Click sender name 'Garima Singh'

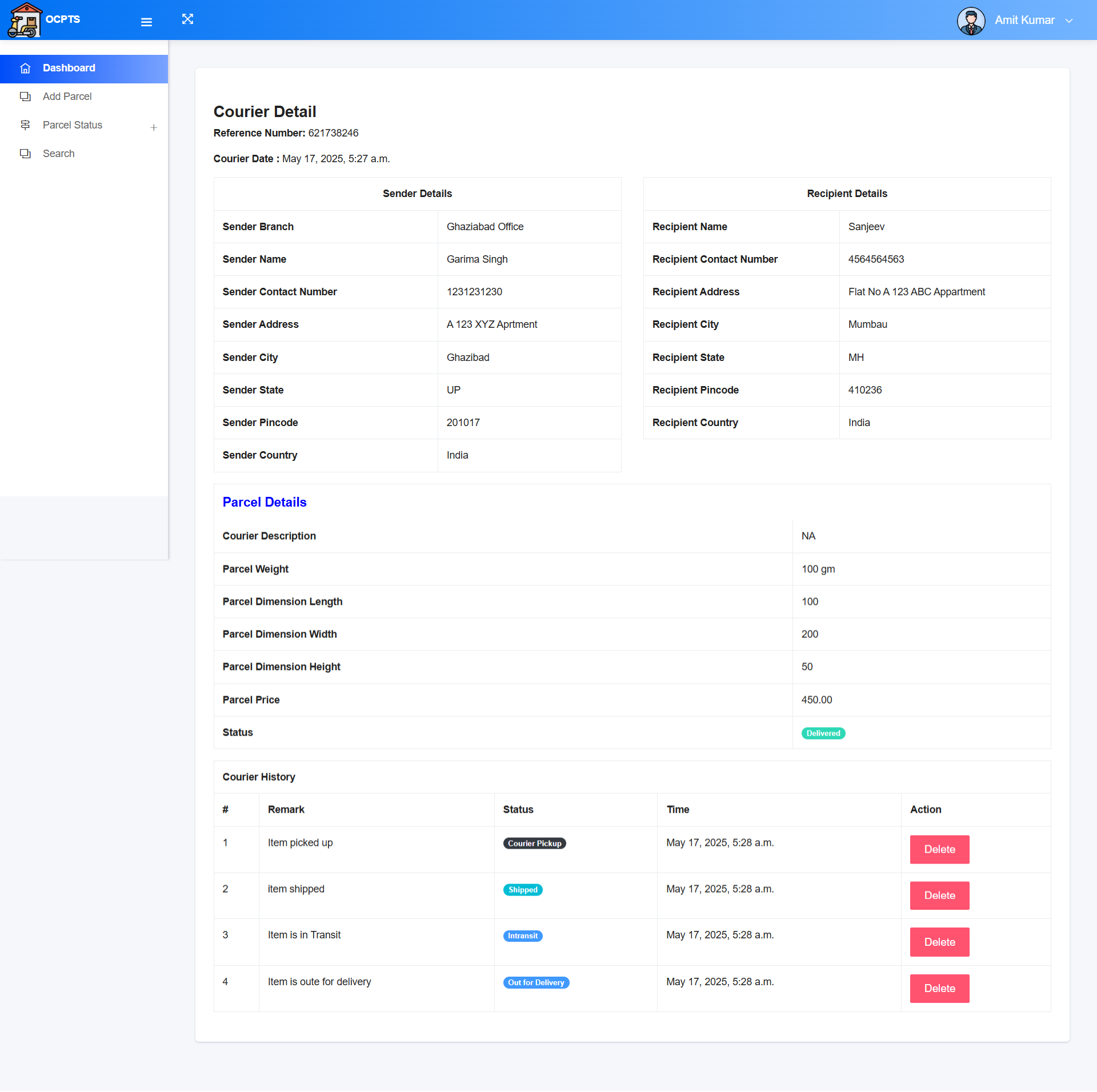pos(477,259)
